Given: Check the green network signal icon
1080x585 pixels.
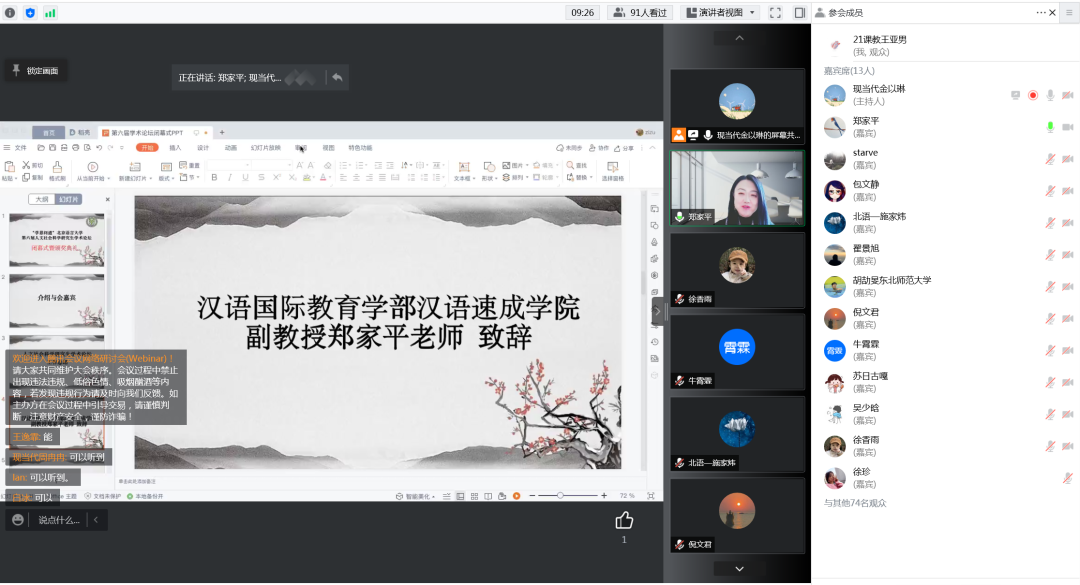Looking at the screenshot, I should [50, 13].
